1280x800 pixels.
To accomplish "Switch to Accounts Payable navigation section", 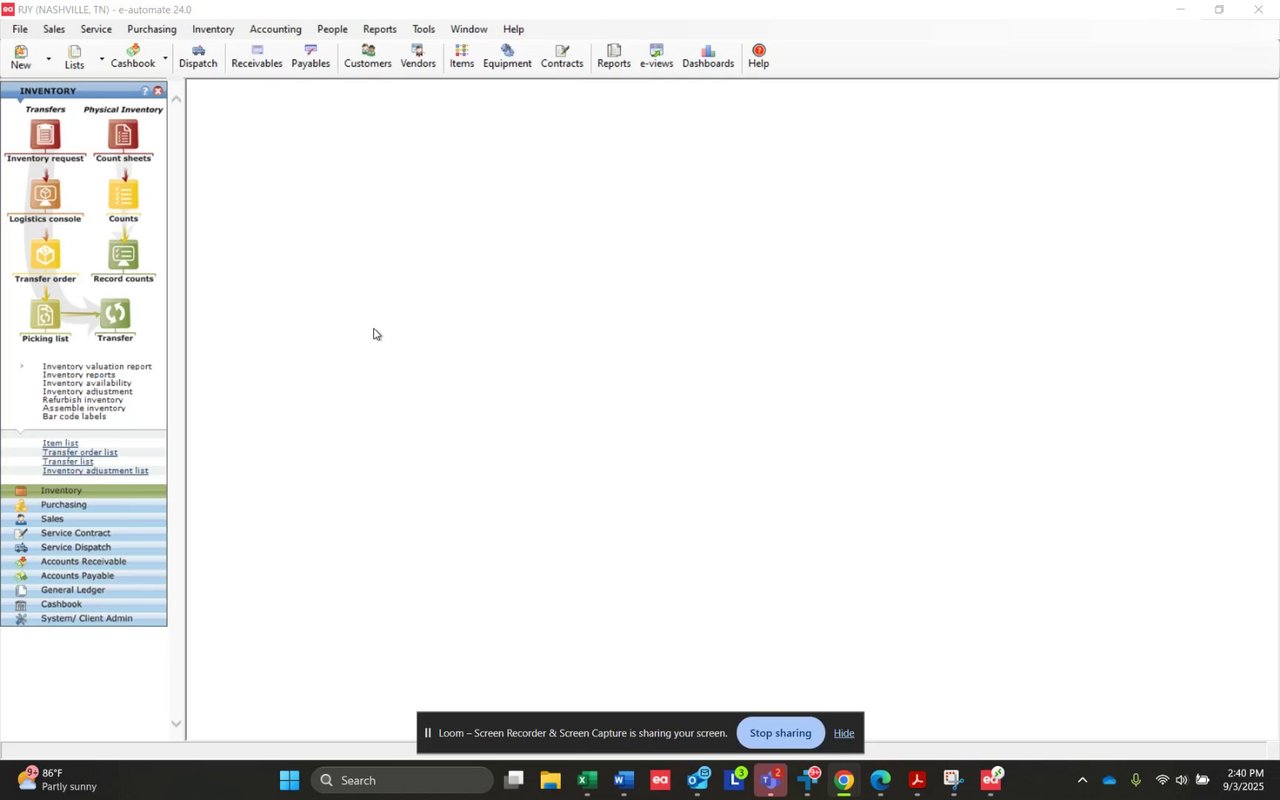I will click(x=84, y=576).
